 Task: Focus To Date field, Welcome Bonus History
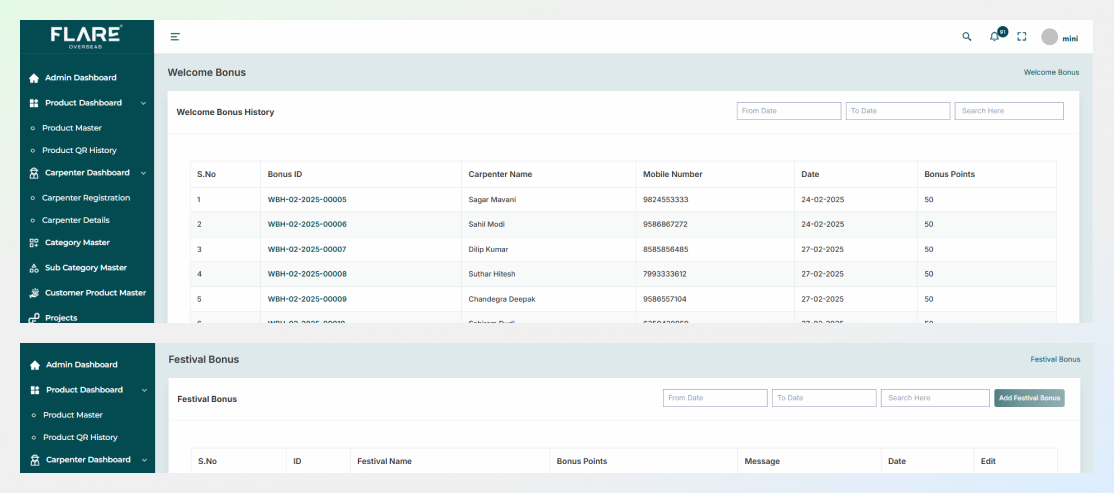tap(898, 111)
